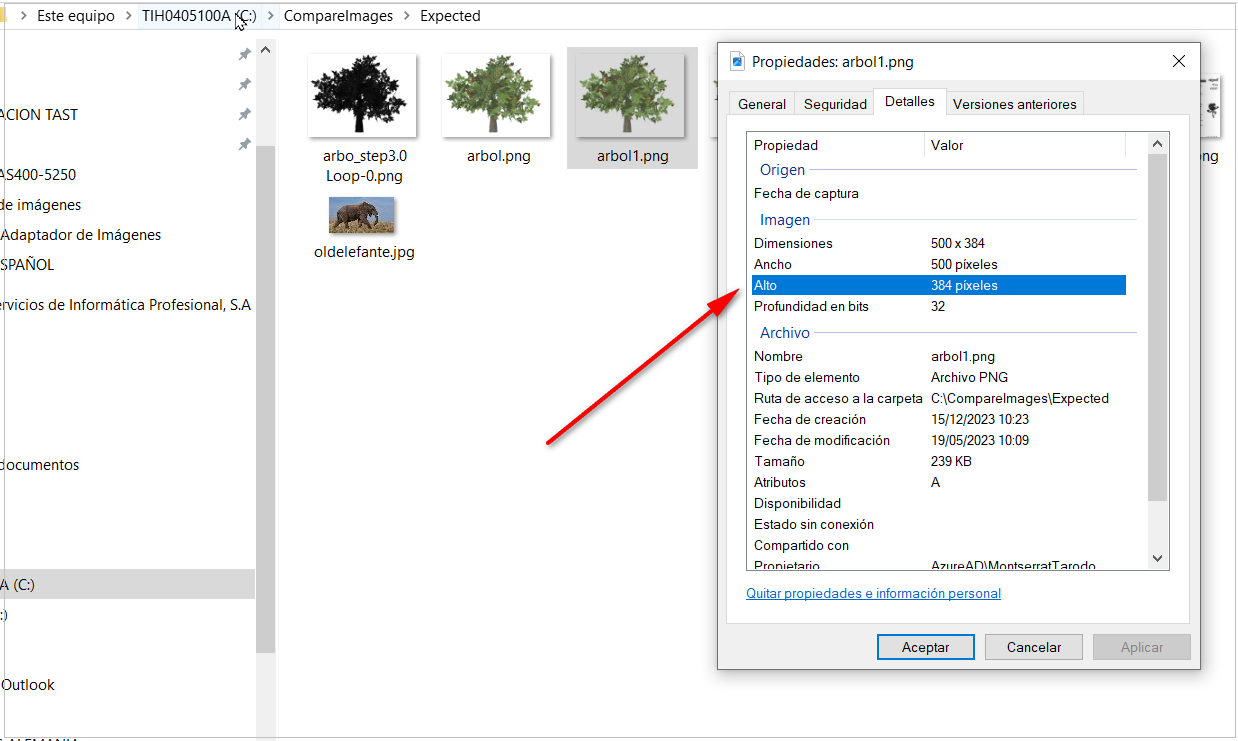This screenshot has height=741, width=1238.
Task: Click the black silhouette arbo_step3.0 Loop-0.png file
Action: click(x=363, y=96)
